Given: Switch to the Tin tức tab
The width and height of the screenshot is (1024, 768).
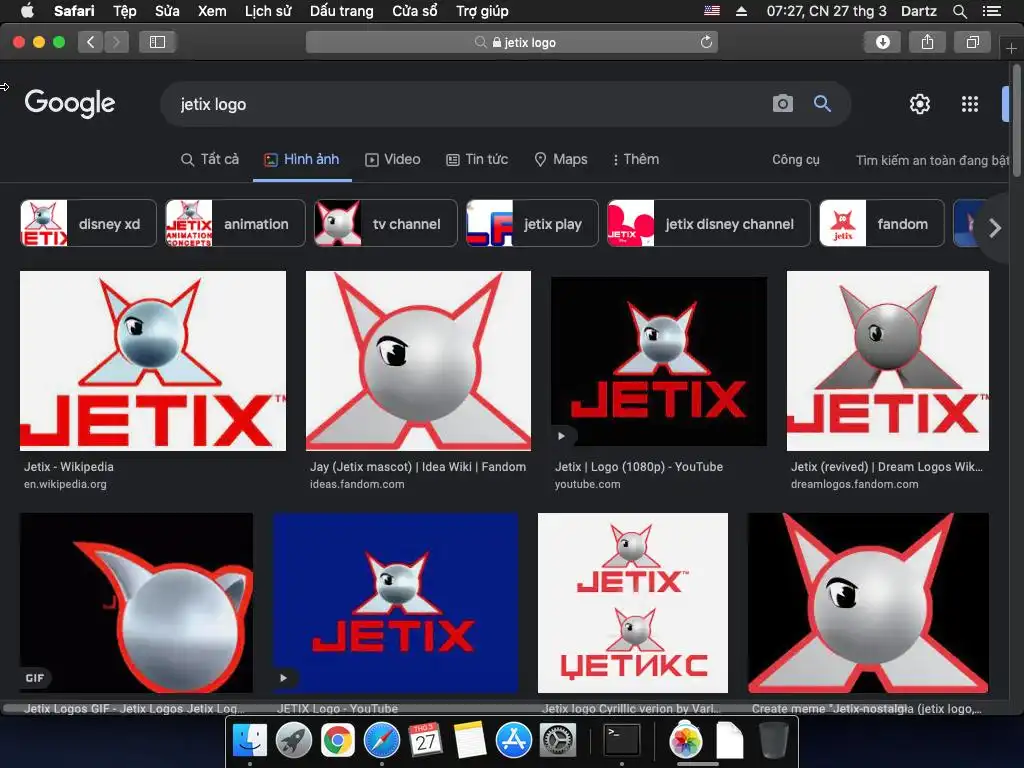Looking at the screenshot, I should click(x=477, y=159).
